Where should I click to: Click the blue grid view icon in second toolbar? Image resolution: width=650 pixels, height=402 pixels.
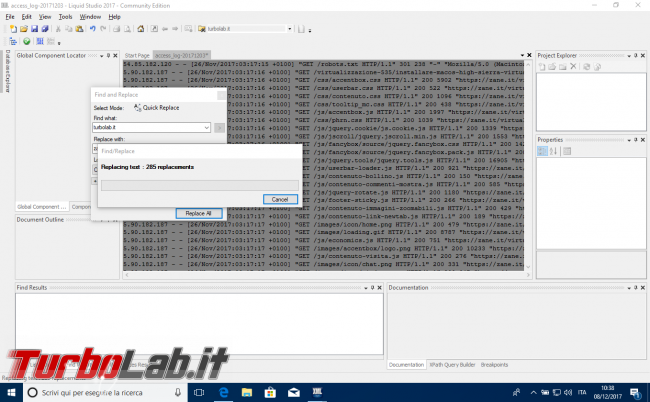click(x=40, y=41)
